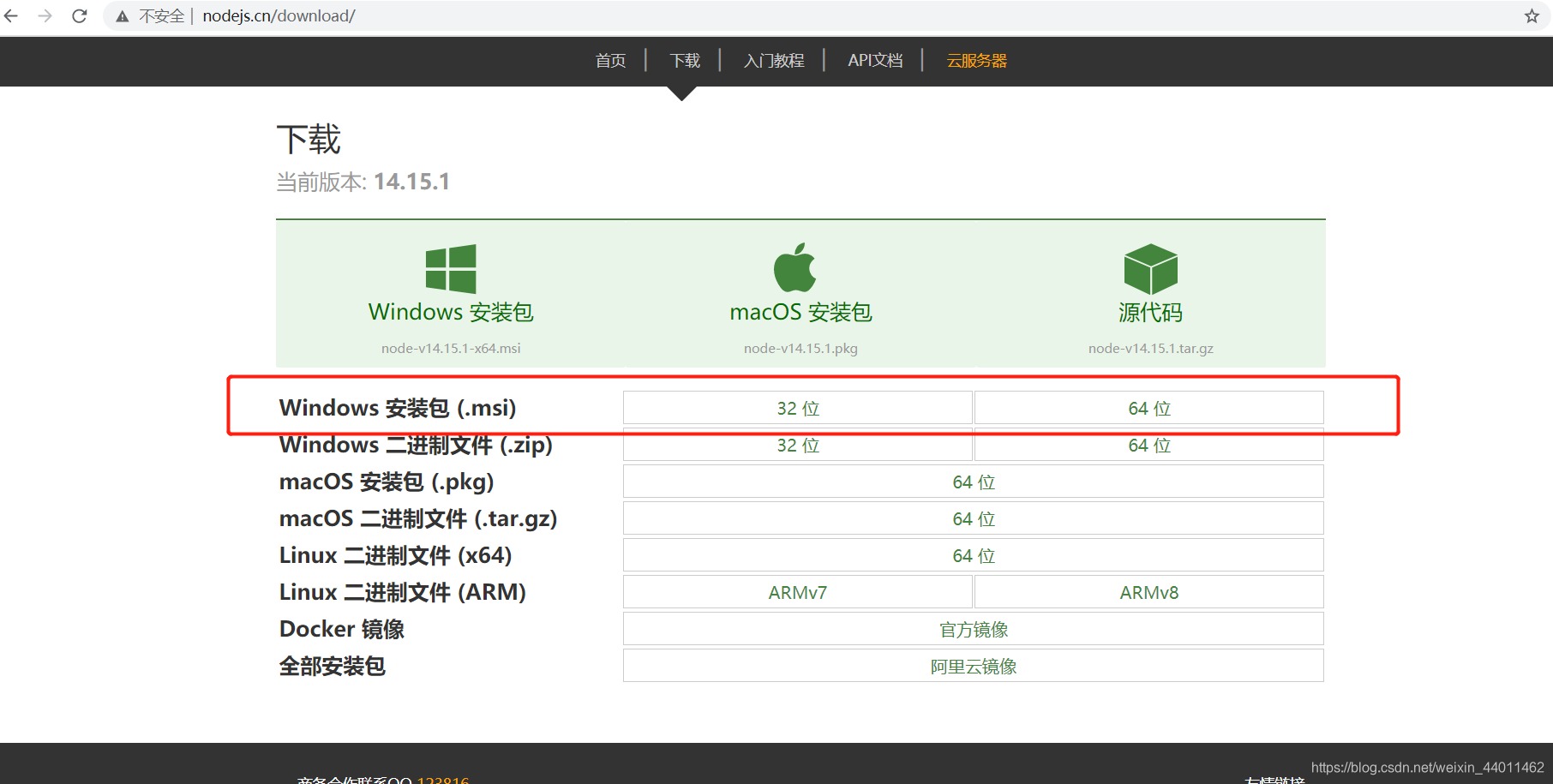The image size is (1553, 784).
Task: Open the 云服务器 nav item
Action: tap(977, 61)
